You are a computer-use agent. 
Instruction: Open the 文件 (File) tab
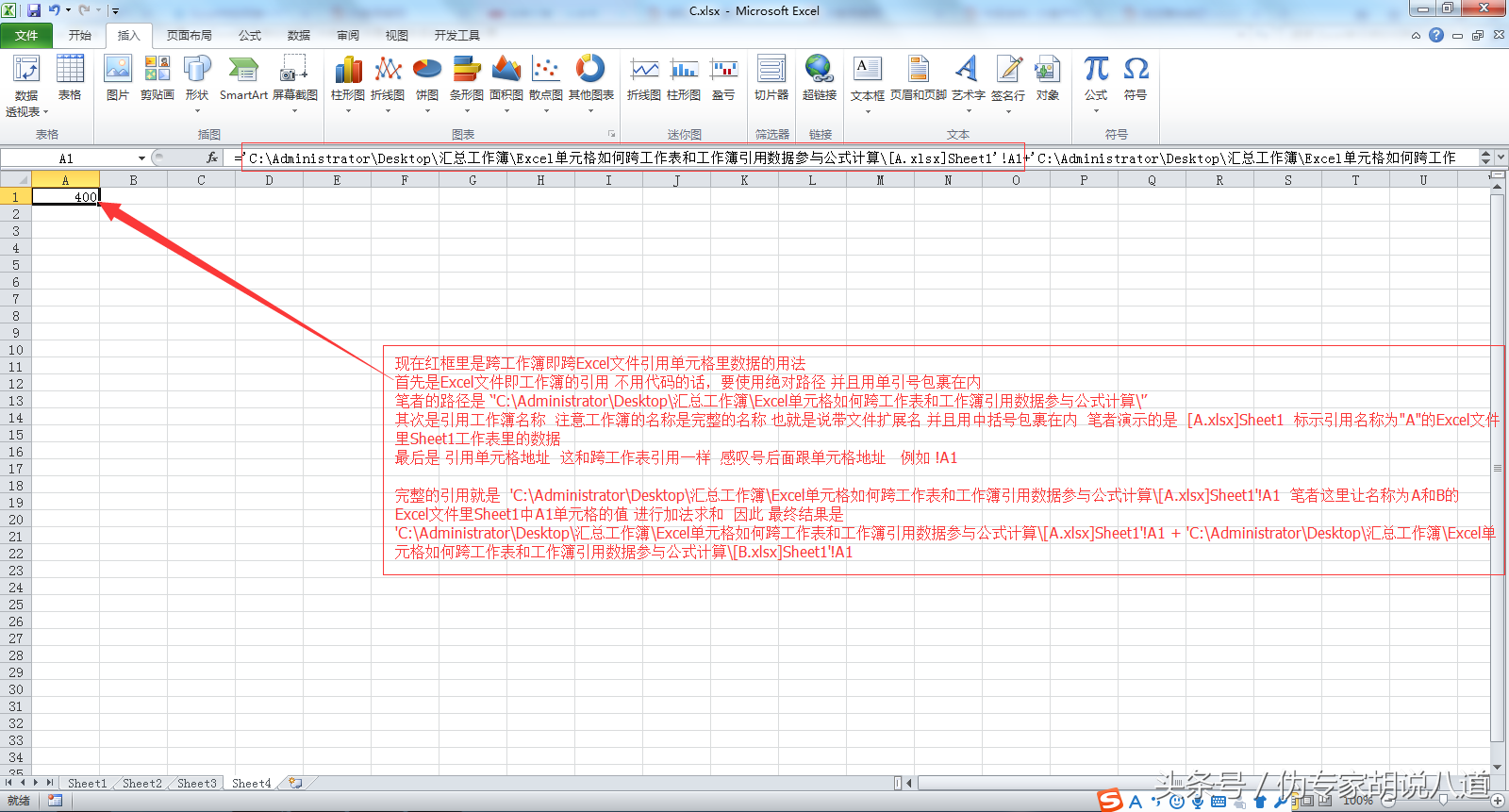[x=26, y=36]
